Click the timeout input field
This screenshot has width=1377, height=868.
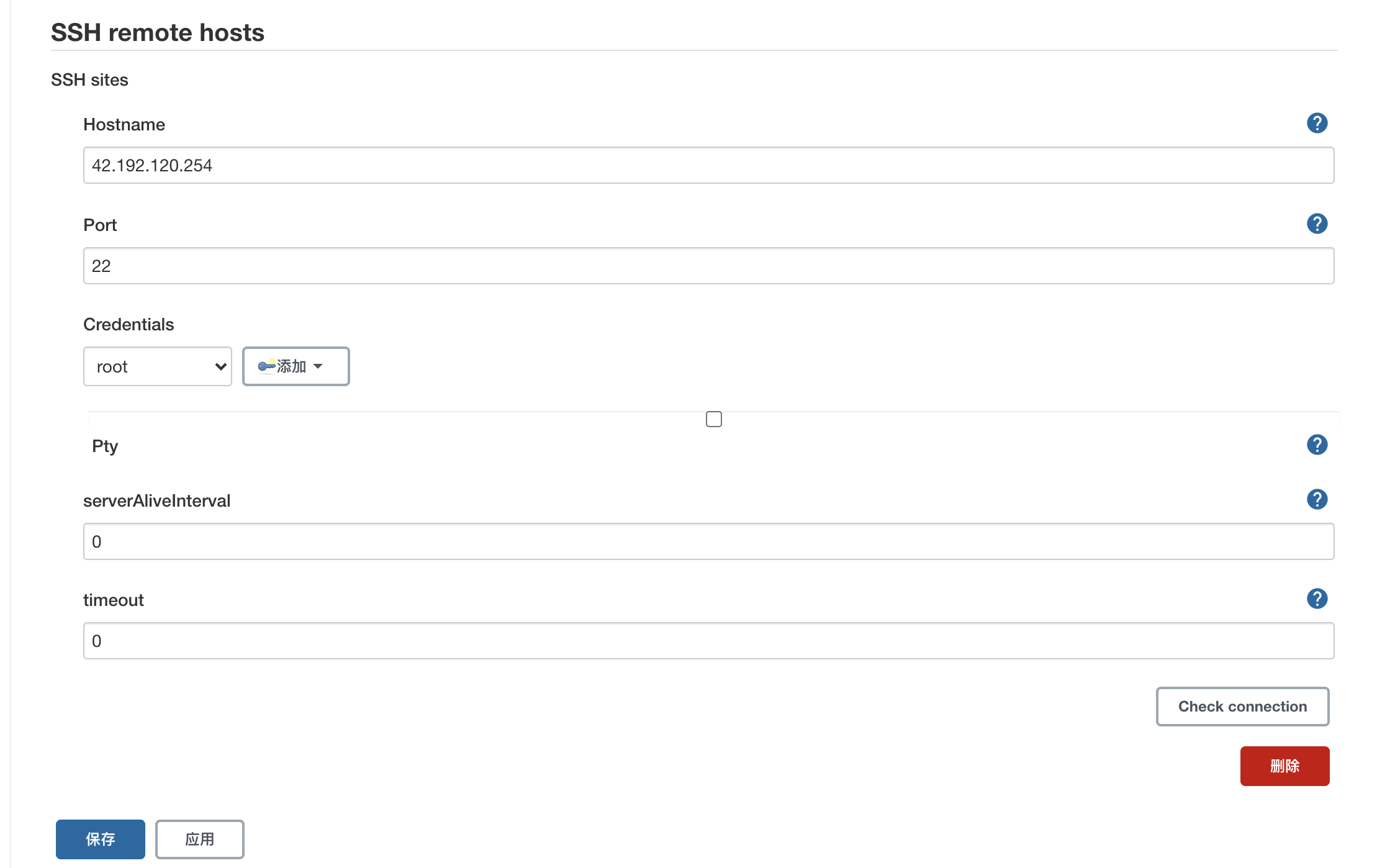[x=708, y=640]
